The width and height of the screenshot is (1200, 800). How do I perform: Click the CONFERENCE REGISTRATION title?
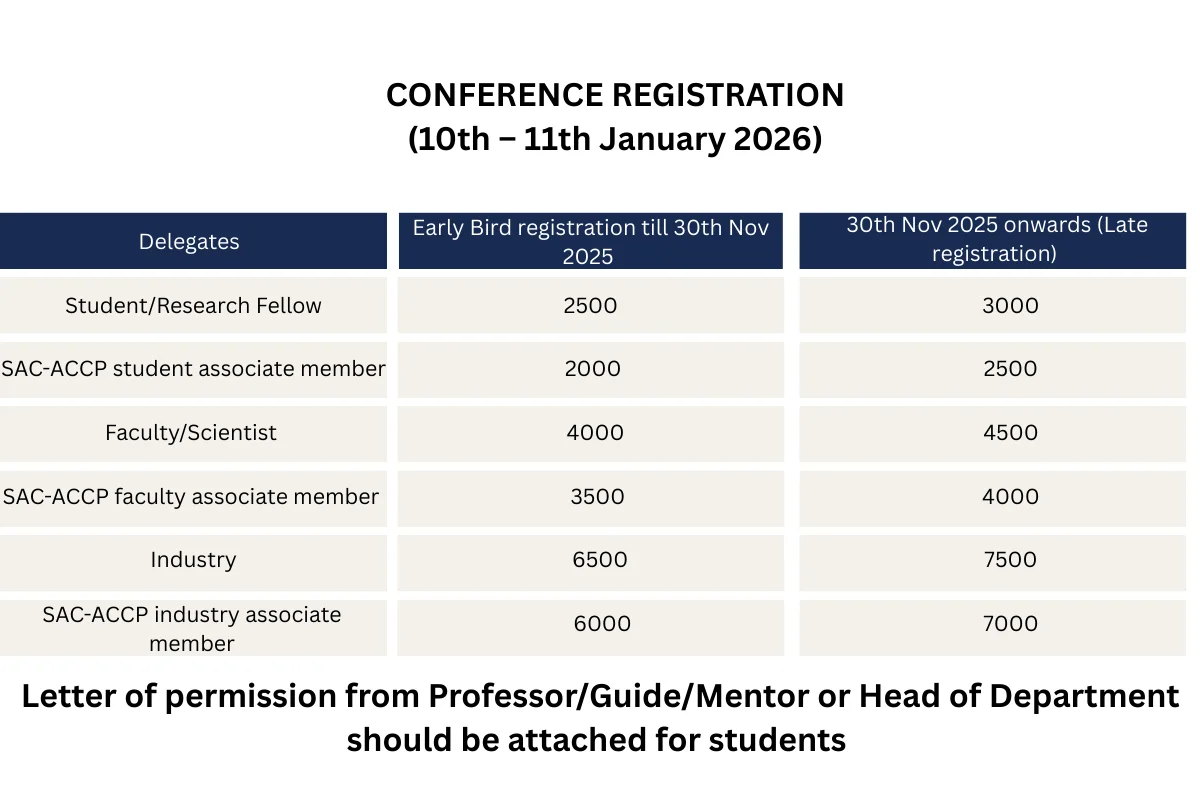coord(614,96)
